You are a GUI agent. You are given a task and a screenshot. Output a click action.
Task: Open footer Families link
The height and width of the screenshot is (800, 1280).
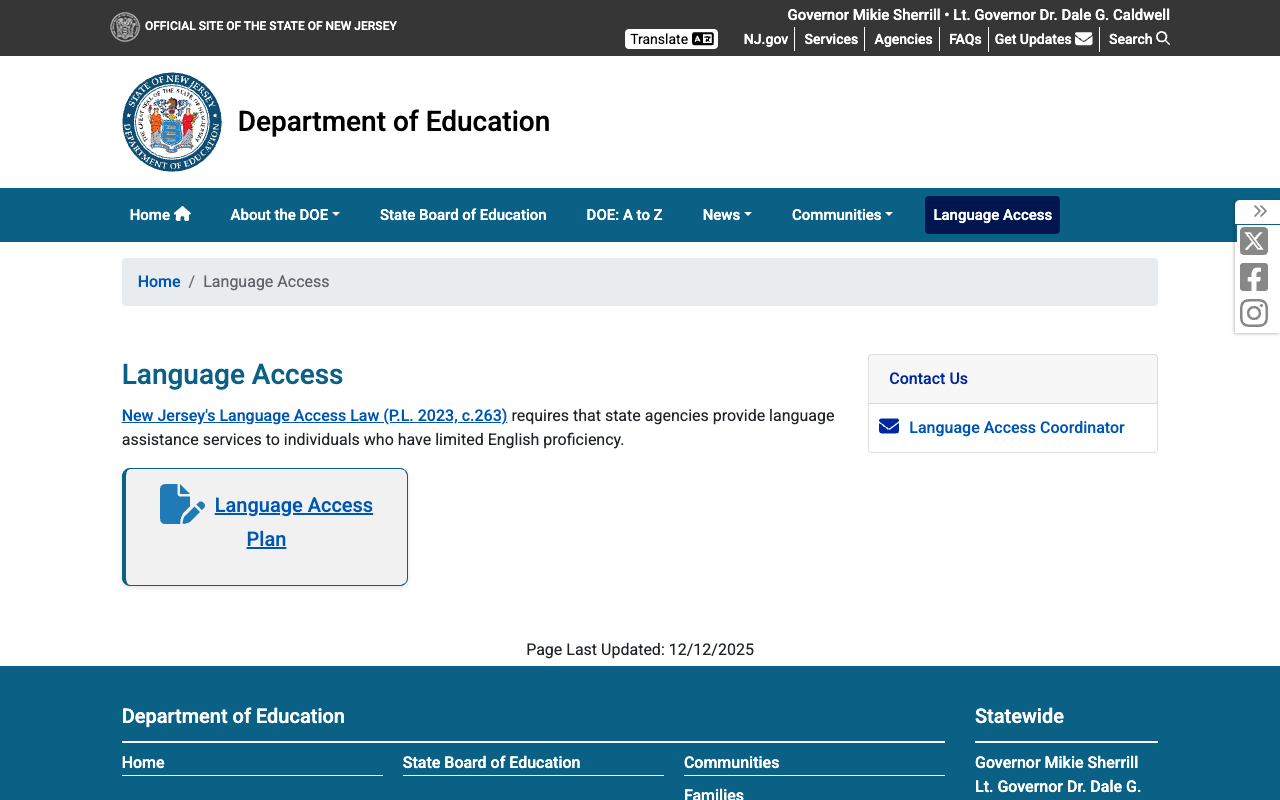click(x=714, y=794)
